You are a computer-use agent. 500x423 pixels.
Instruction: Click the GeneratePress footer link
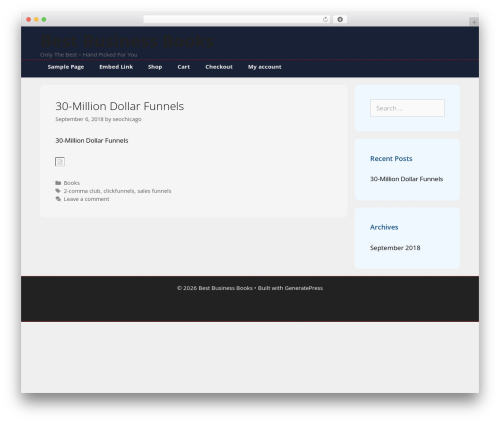pyautogui.click(x=304, y=288)
